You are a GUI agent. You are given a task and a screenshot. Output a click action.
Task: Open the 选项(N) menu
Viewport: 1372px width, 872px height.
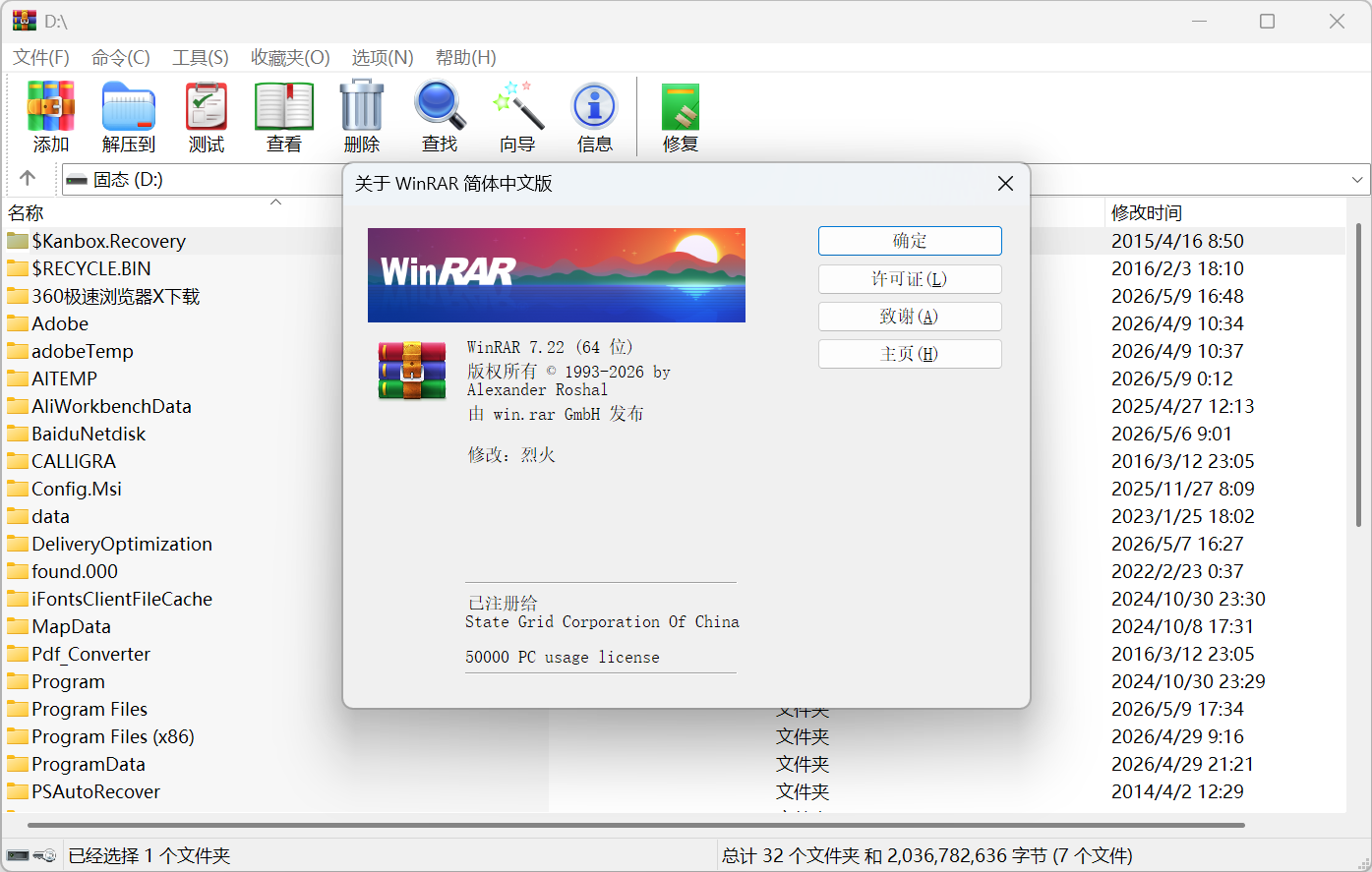coord(383,57)
